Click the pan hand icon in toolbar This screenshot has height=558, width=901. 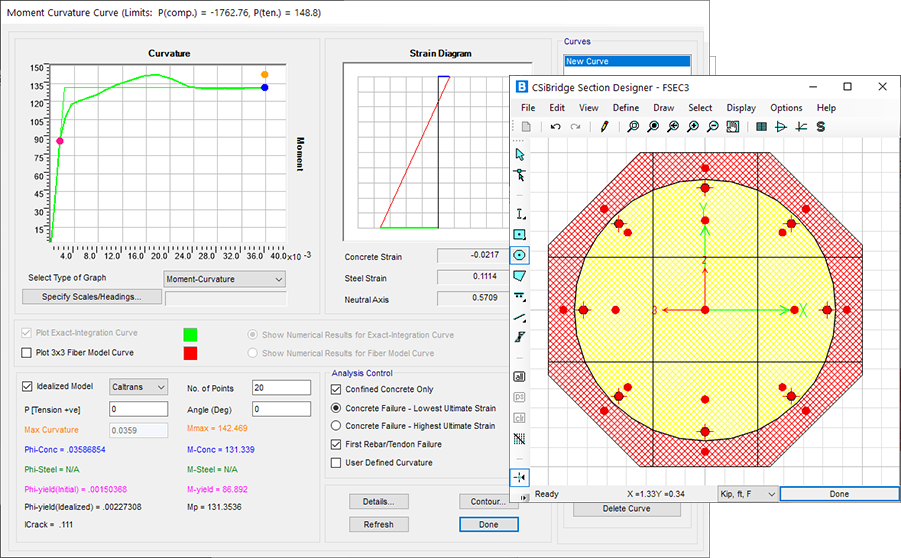pyautogui.click(x=733, y=126)
